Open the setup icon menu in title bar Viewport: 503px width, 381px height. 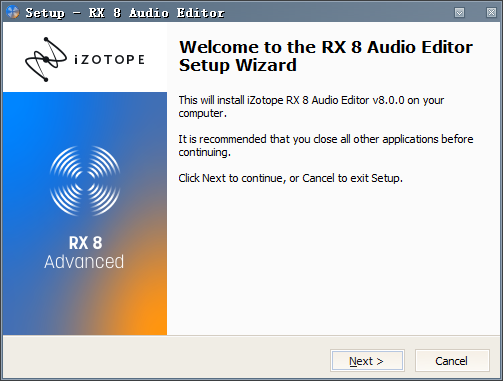click(13, 12)
